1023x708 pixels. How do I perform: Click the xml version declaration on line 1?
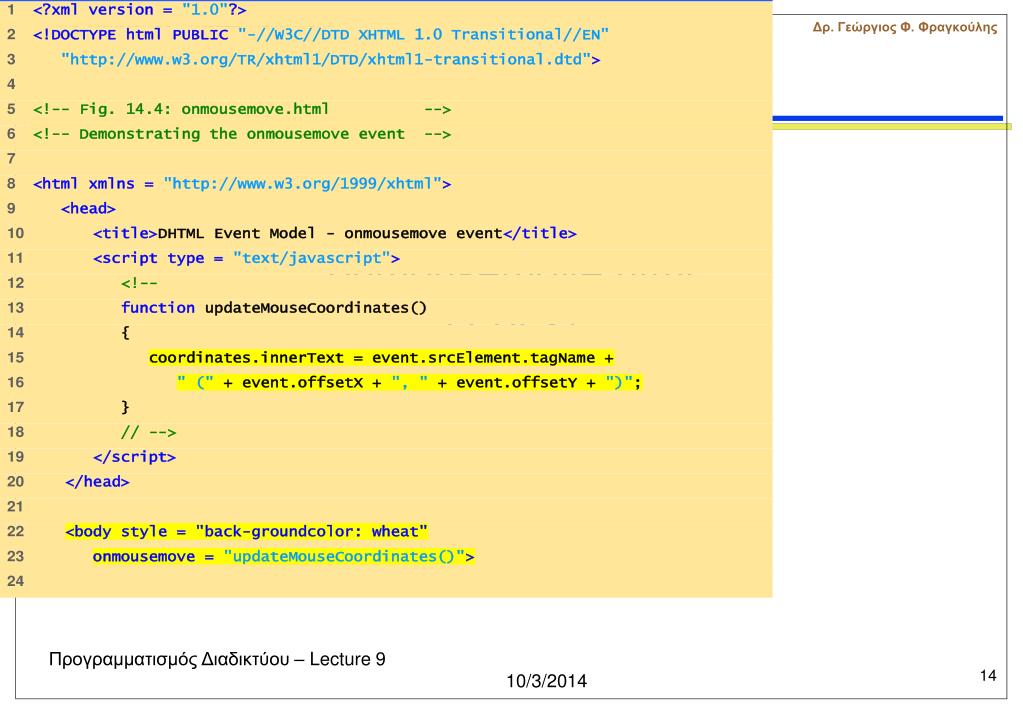pyautogui.click(x=140, y=10)
